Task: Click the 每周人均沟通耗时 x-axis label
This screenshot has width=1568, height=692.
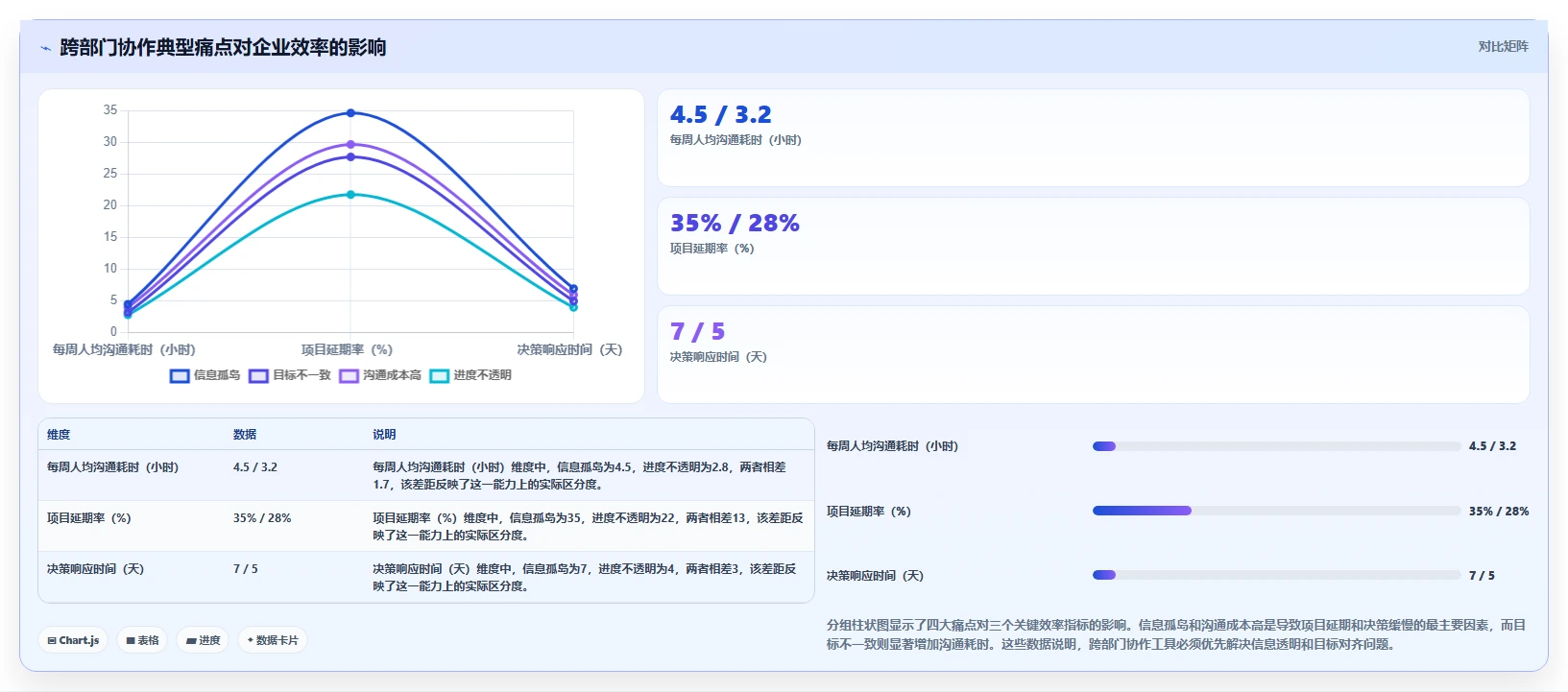Action: (x=124, y=350)
